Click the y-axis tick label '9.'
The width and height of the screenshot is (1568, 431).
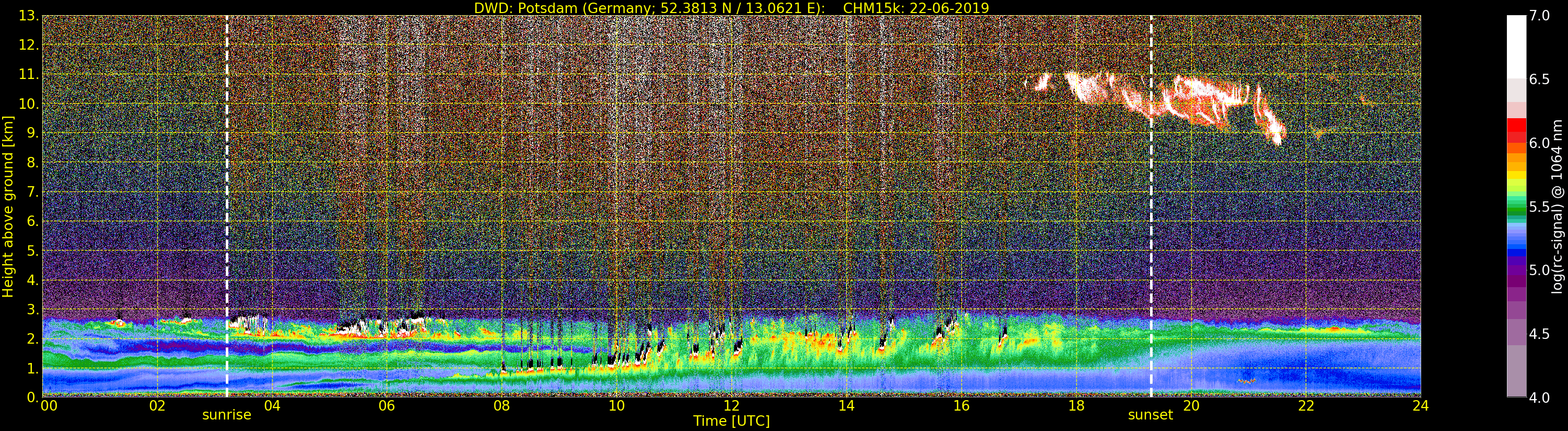pyautogui.click(x=33, y=133)
